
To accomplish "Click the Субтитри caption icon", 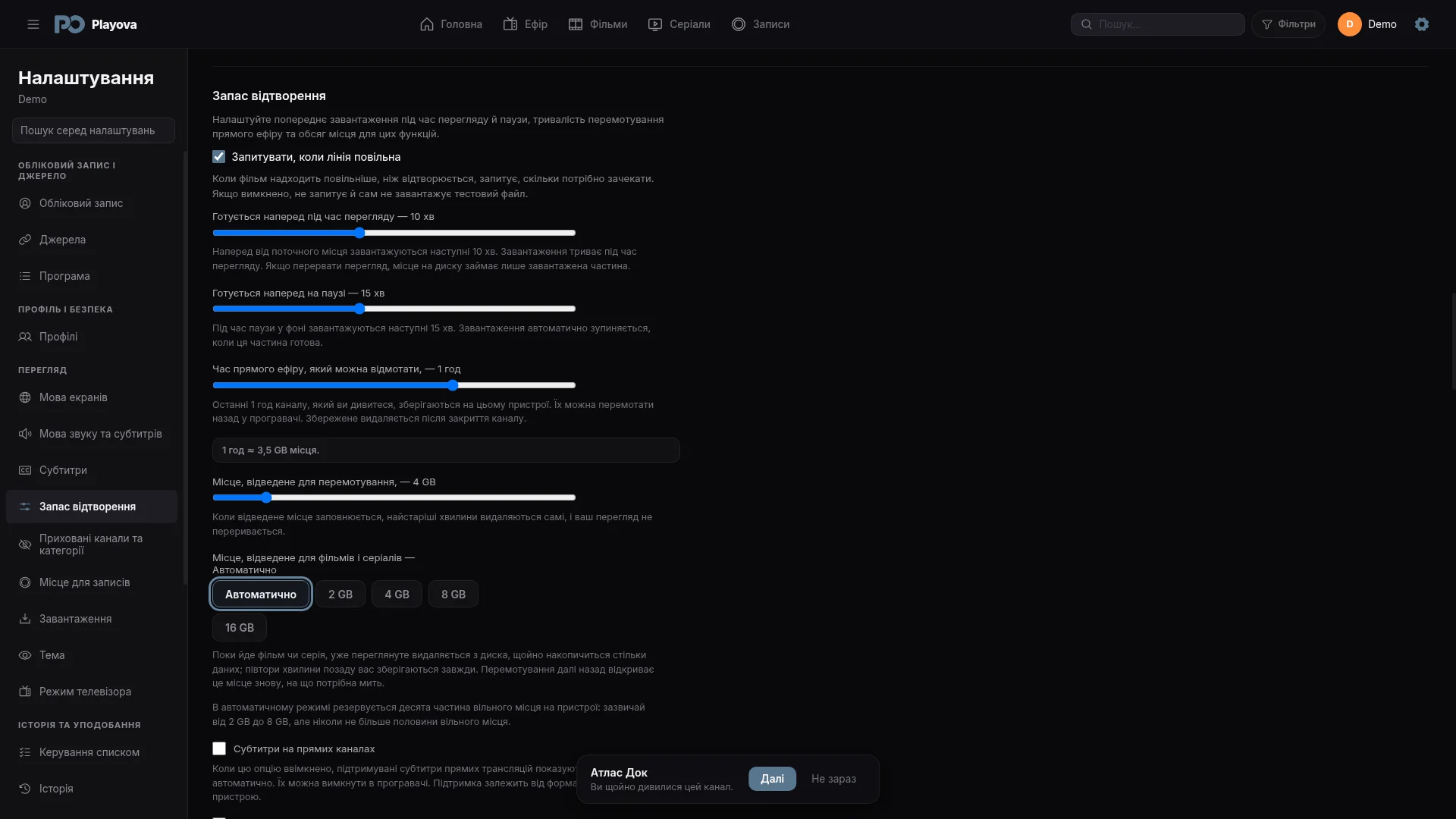I will [x=25, y=470].
